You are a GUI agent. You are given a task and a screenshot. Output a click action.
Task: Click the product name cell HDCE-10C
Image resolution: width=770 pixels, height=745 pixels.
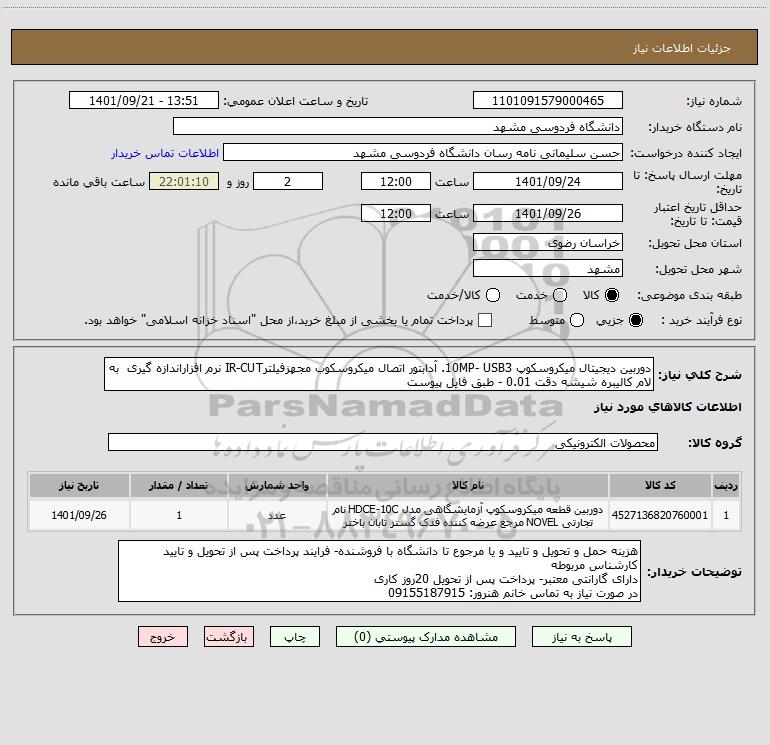(x=468, y=515)
